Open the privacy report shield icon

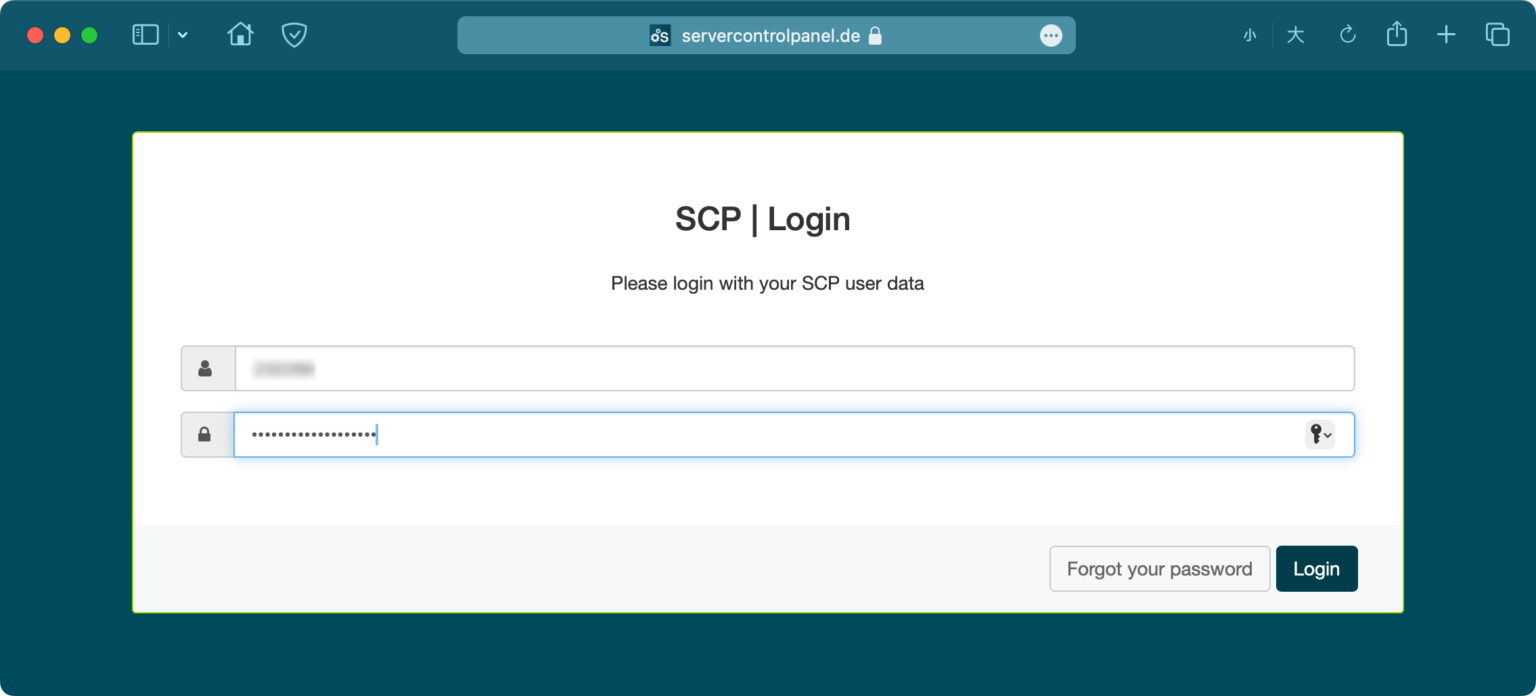click(x=294, y=35)
